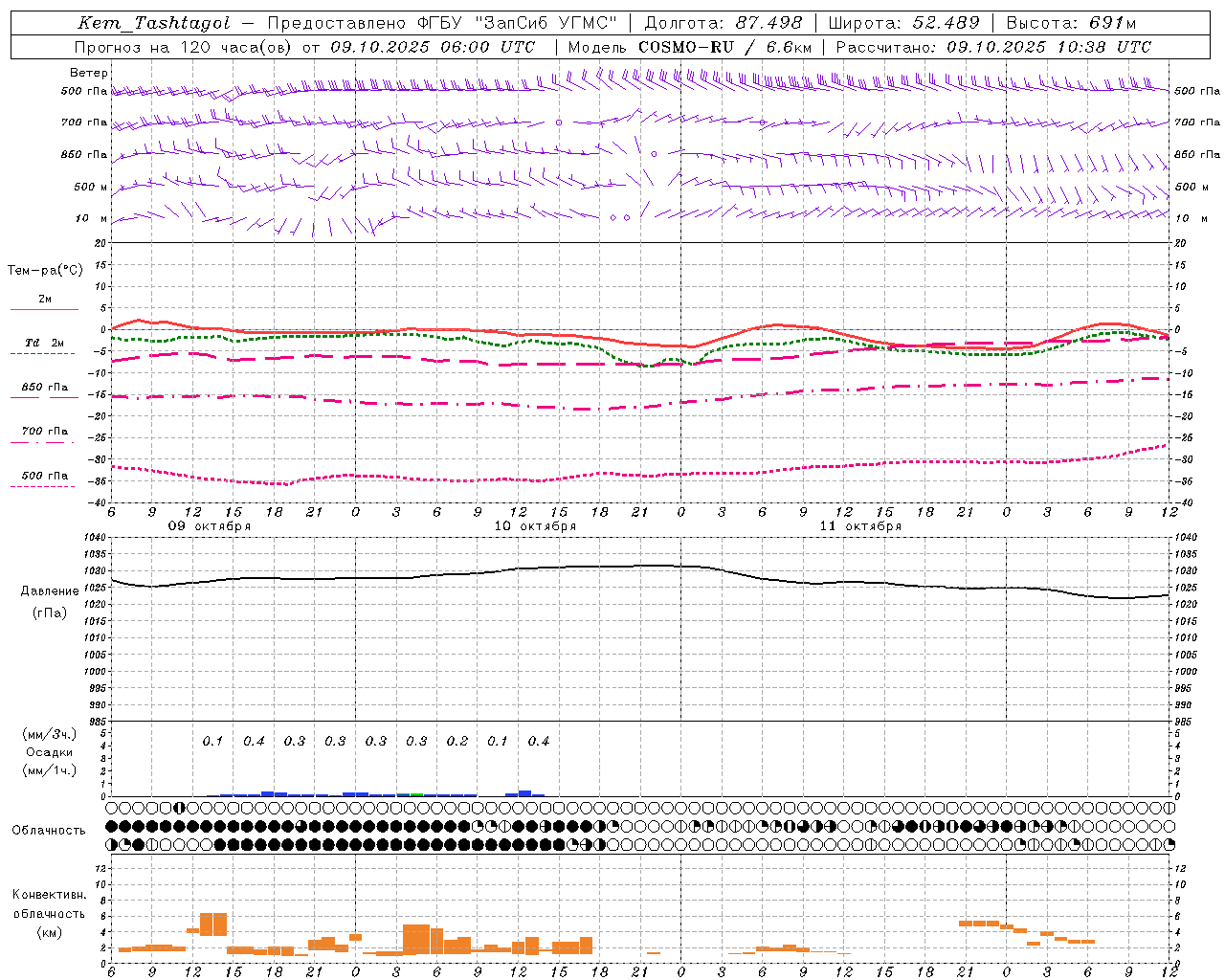Click the (мм/3ч.) precipitation unit label
1225x980 pixels.
click(x=50, y=735)
